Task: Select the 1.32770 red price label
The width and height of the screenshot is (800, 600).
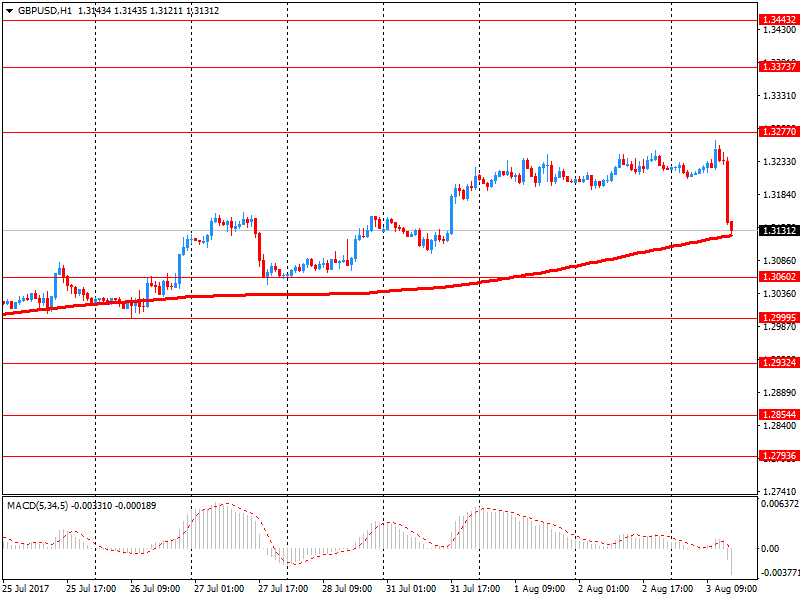Action: pyautogui.click(x=779, y=132)
